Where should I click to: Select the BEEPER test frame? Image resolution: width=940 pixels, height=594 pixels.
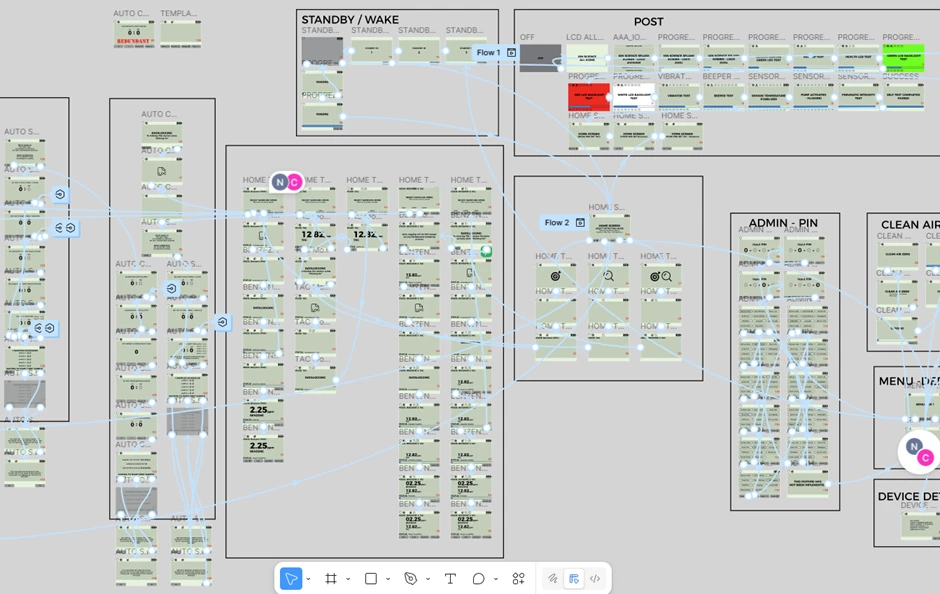[x=724, y=97]
